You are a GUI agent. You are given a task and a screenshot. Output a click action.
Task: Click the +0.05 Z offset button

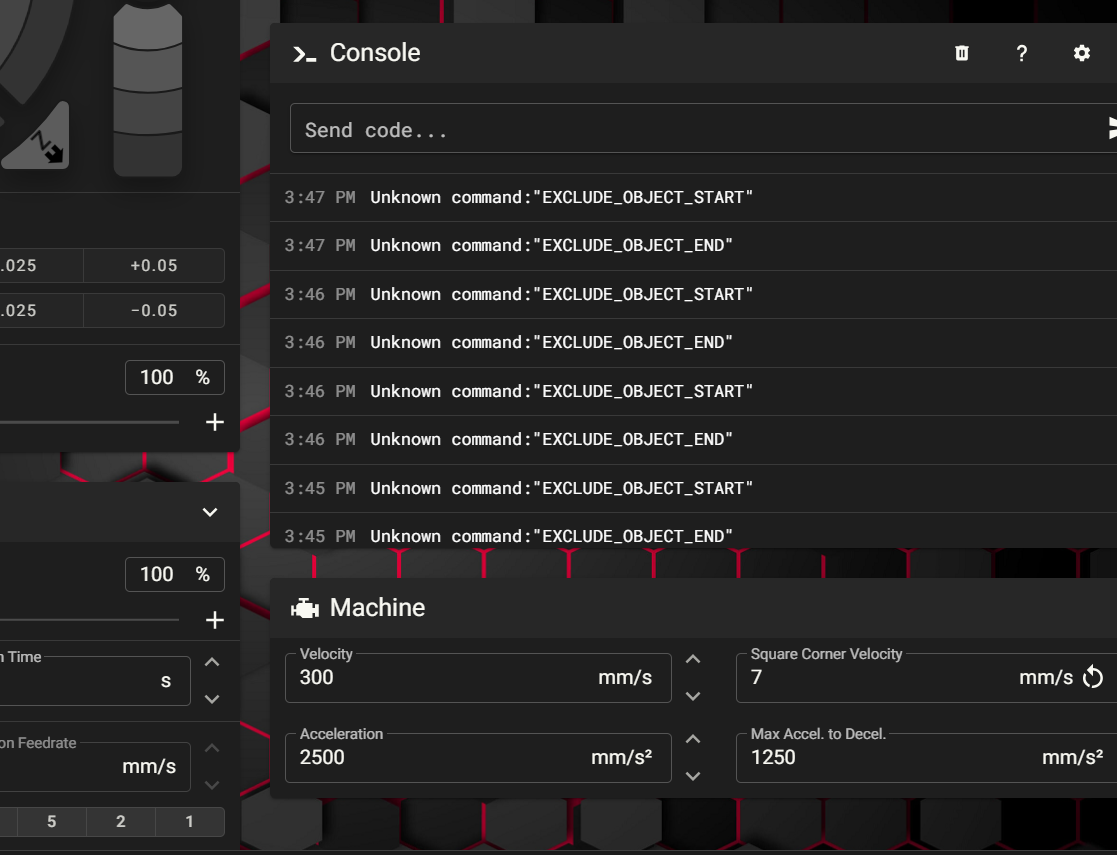154,266
